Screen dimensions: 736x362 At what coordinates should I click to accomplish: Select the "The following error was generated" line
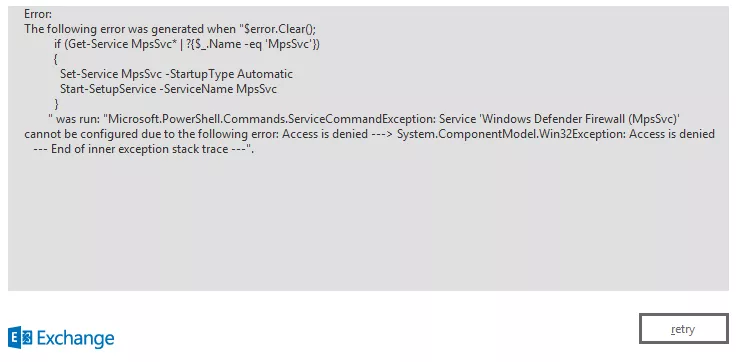(170, 29)
